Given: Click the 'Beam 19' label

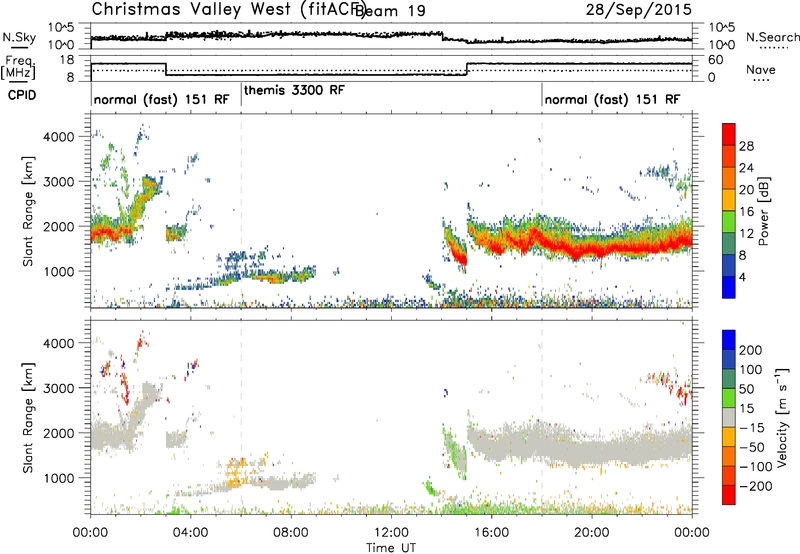Looking at the screenshot, I should pyautogui.click(x=390, y=11).
